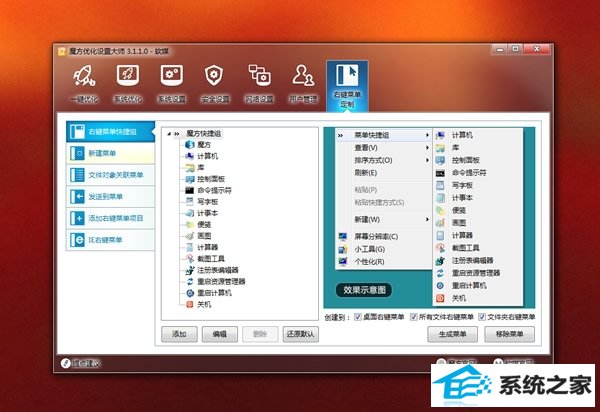The height and width of the screenshot is (412, 600).
Task: Click the 还原默认 button
Action: click(x=301, y=334)
